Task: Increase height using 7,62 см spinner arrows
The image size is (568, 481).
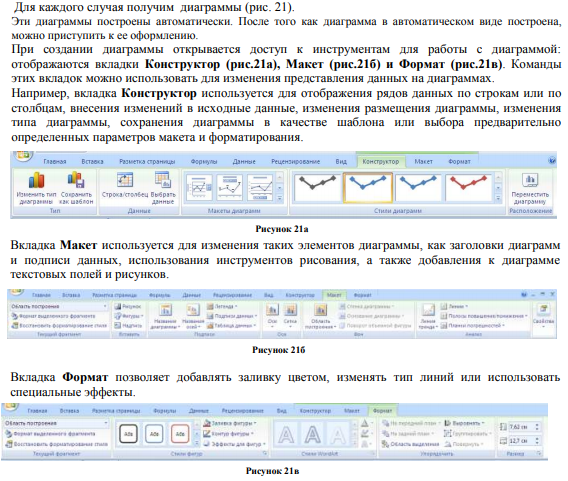Action: coord(537,425)
